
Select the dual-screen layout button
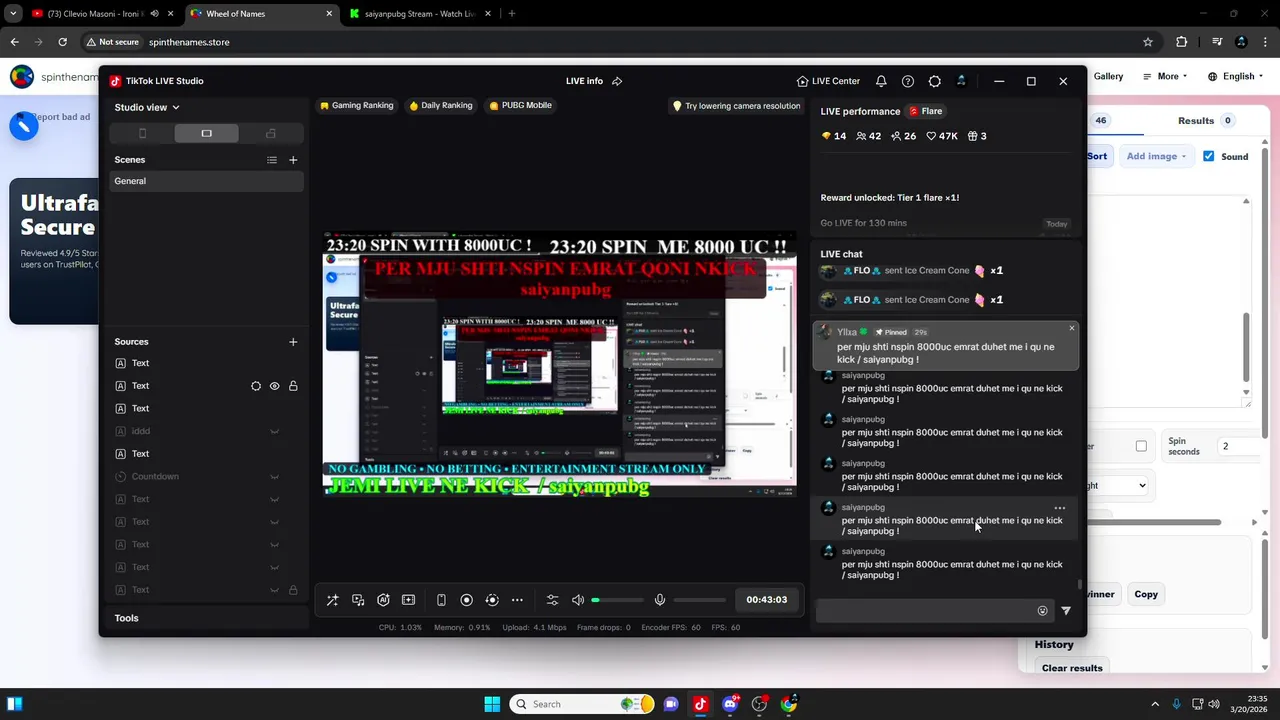(270, 133)
